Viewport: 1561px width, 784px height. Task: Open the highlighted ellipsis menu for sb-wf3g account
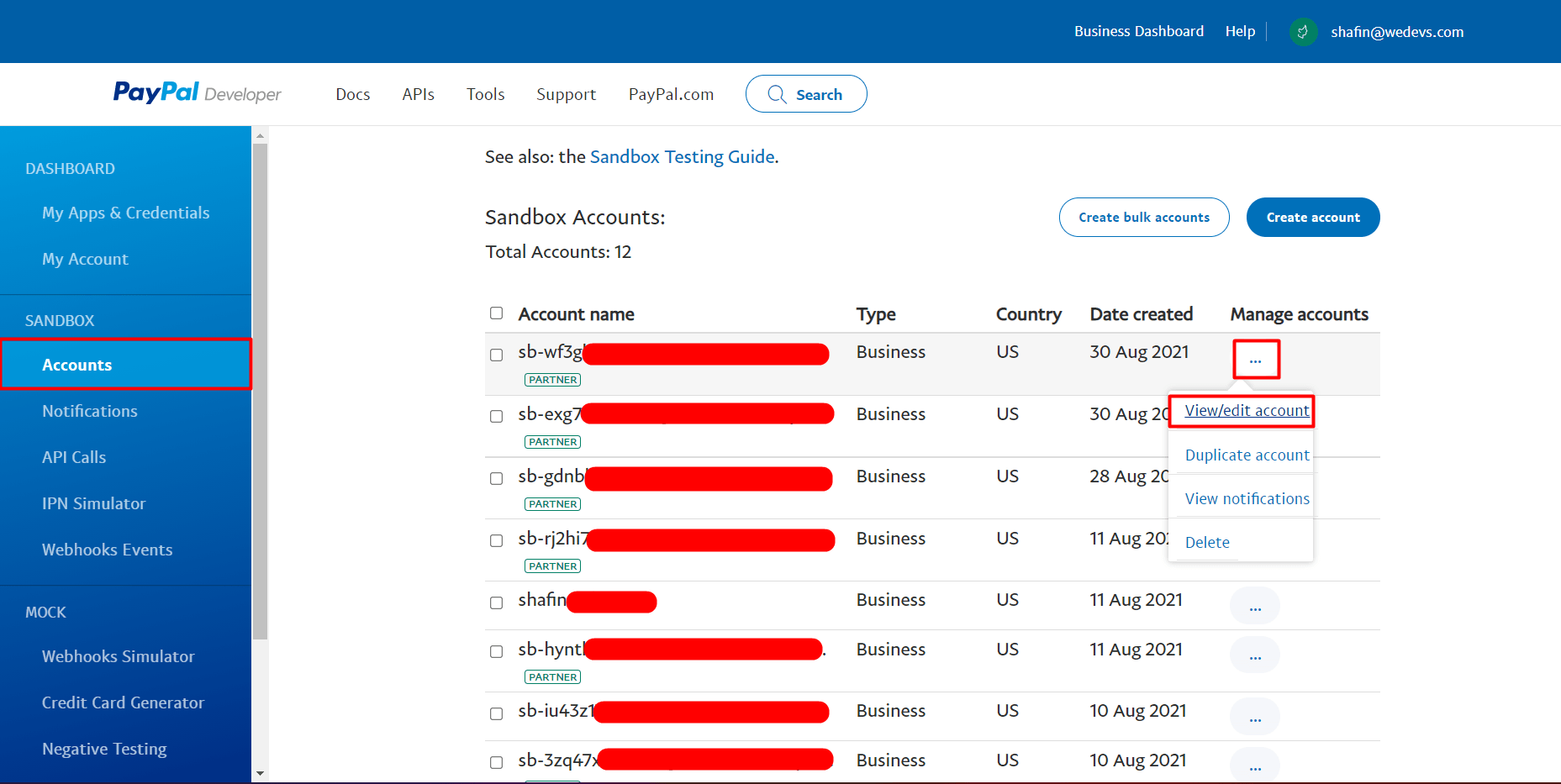1256,359
